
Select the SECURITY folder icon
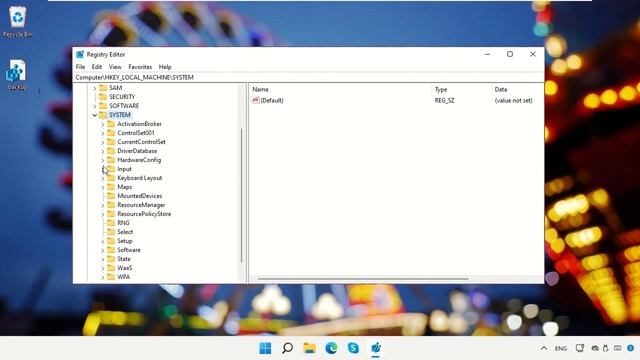click(103, 97)
